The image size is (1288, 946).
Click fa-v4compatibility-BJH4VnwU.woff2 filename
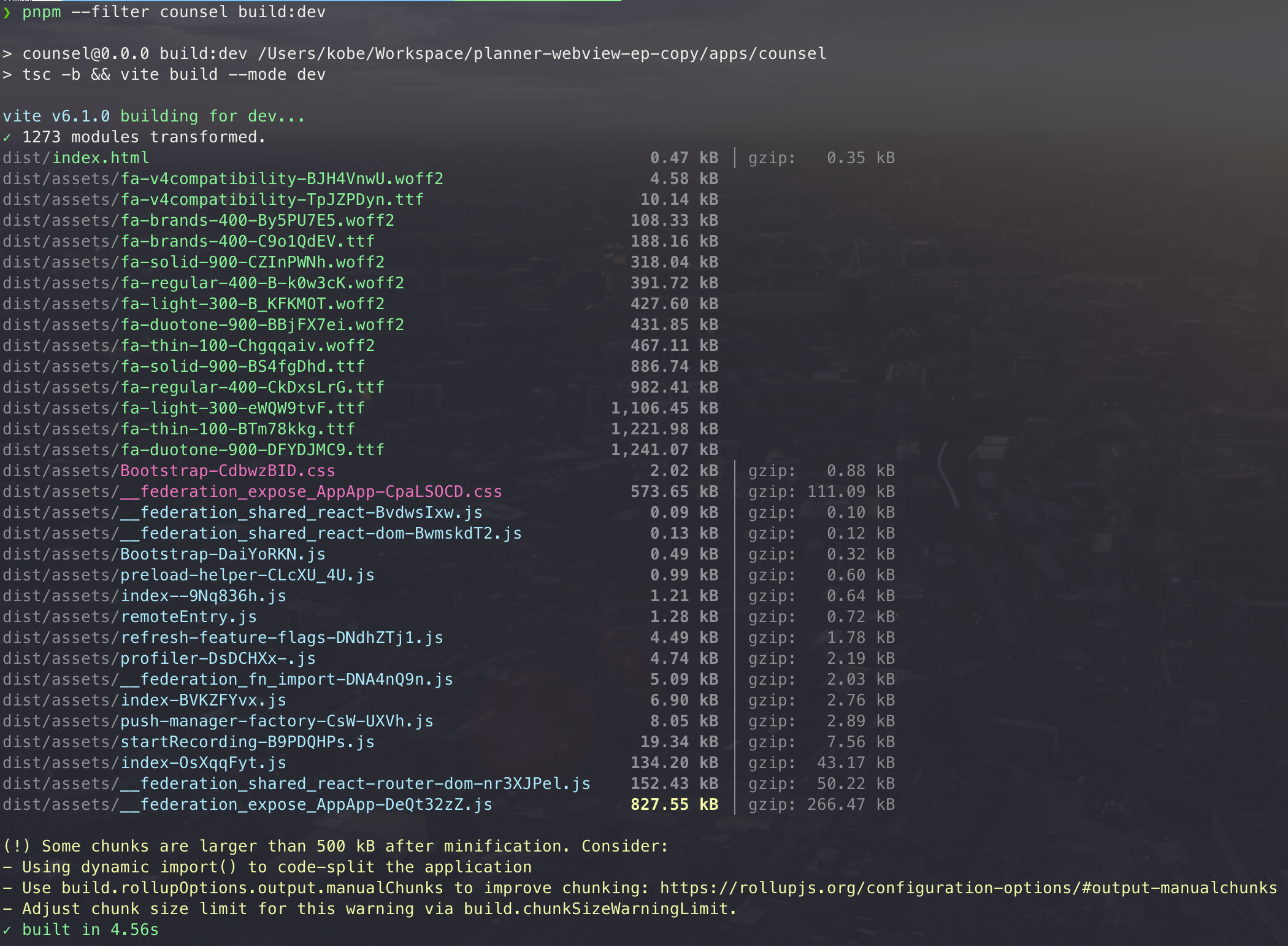[282, 179]
